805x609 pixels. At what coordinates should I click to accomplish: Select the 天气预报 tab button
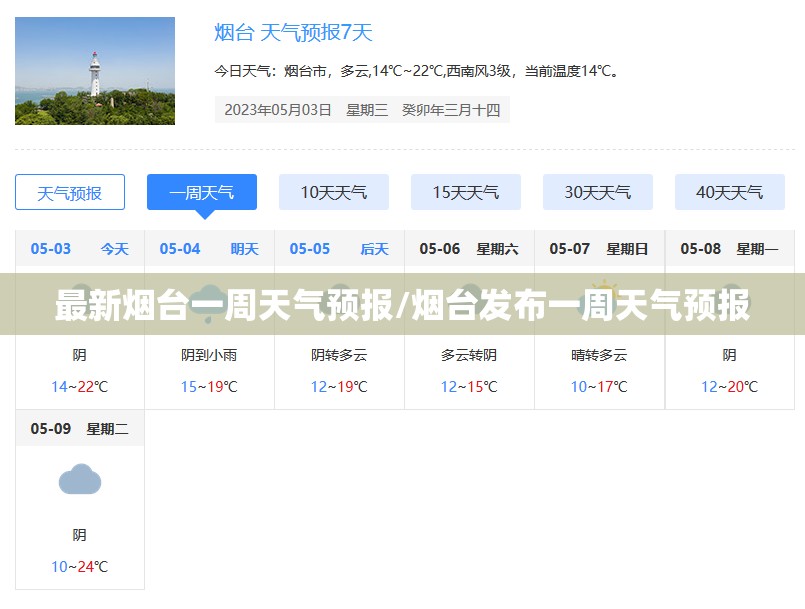(x=70, y=192)
